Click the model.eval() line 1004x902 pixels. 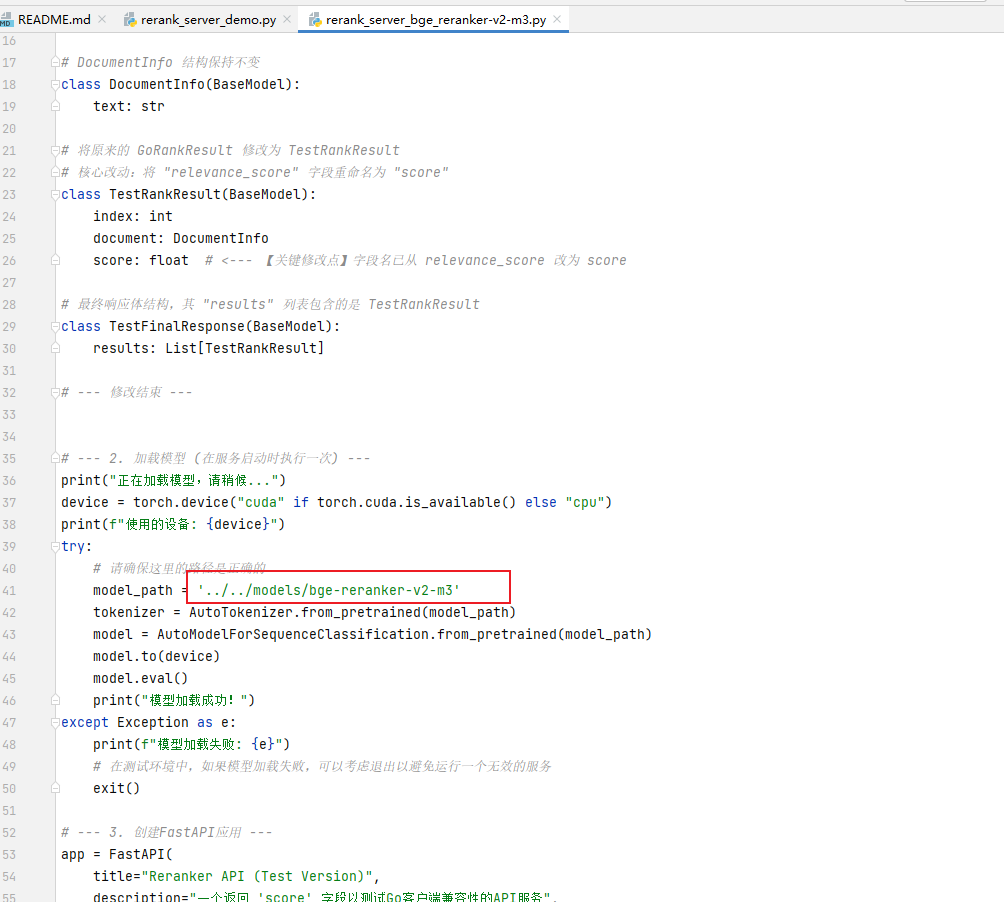tap(140, 678)
